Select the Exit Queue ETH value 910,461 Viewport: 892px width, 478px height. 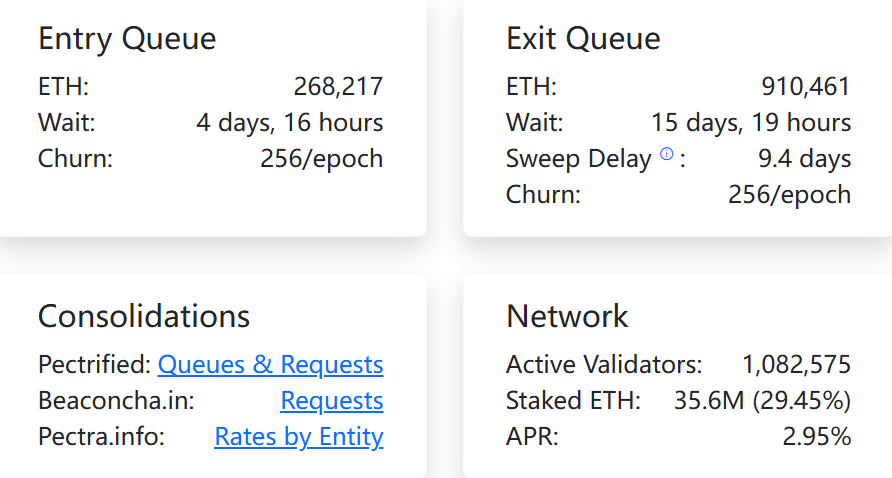806,86
